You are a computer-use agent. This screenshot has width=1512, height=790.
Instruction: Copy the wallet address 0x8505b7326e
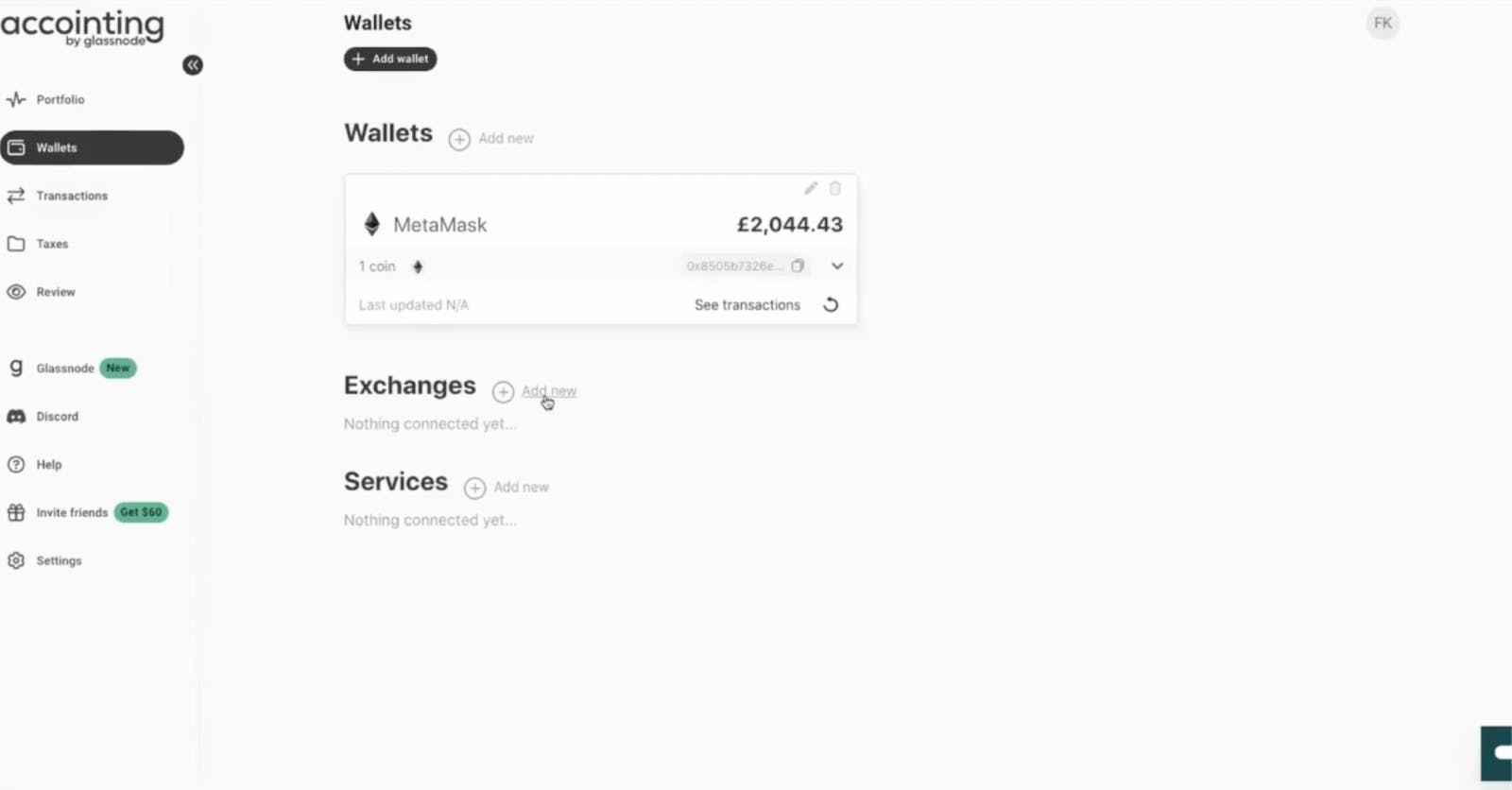[799, 266]
